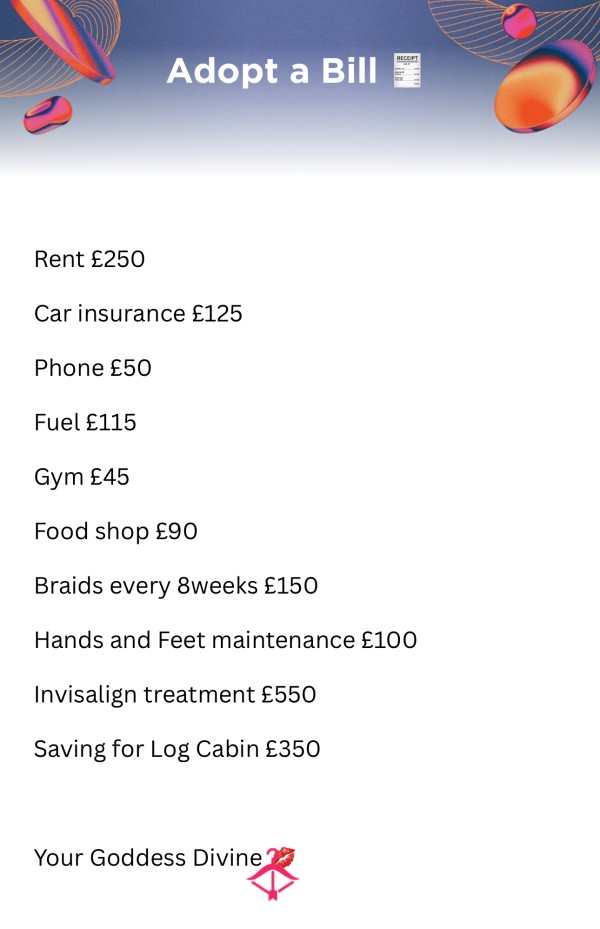Viewport: 600px width, 929px height.
Task: Select the Invisalign treatment £550 line
Action: pos(175,695)
